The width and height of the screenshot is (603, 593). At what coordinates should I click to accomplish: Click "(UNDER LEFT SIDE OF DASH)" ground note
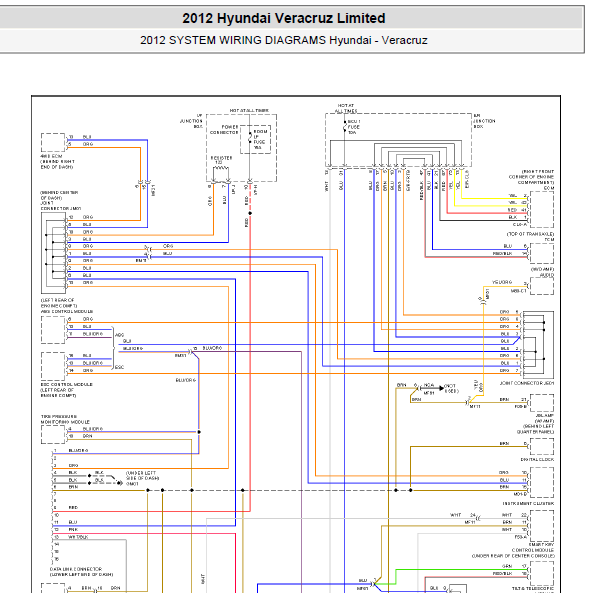(x=143, y=475)
